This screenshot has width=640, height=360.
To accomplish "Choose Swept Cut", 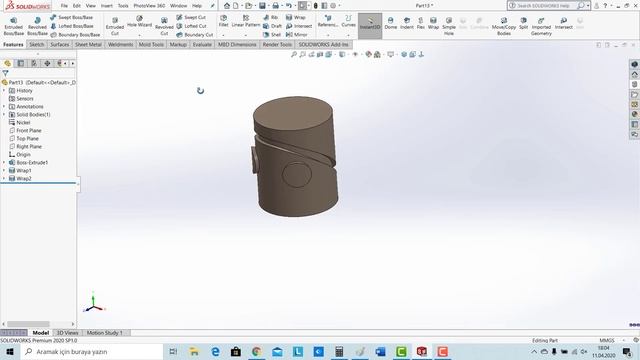I will coord(191,17).
